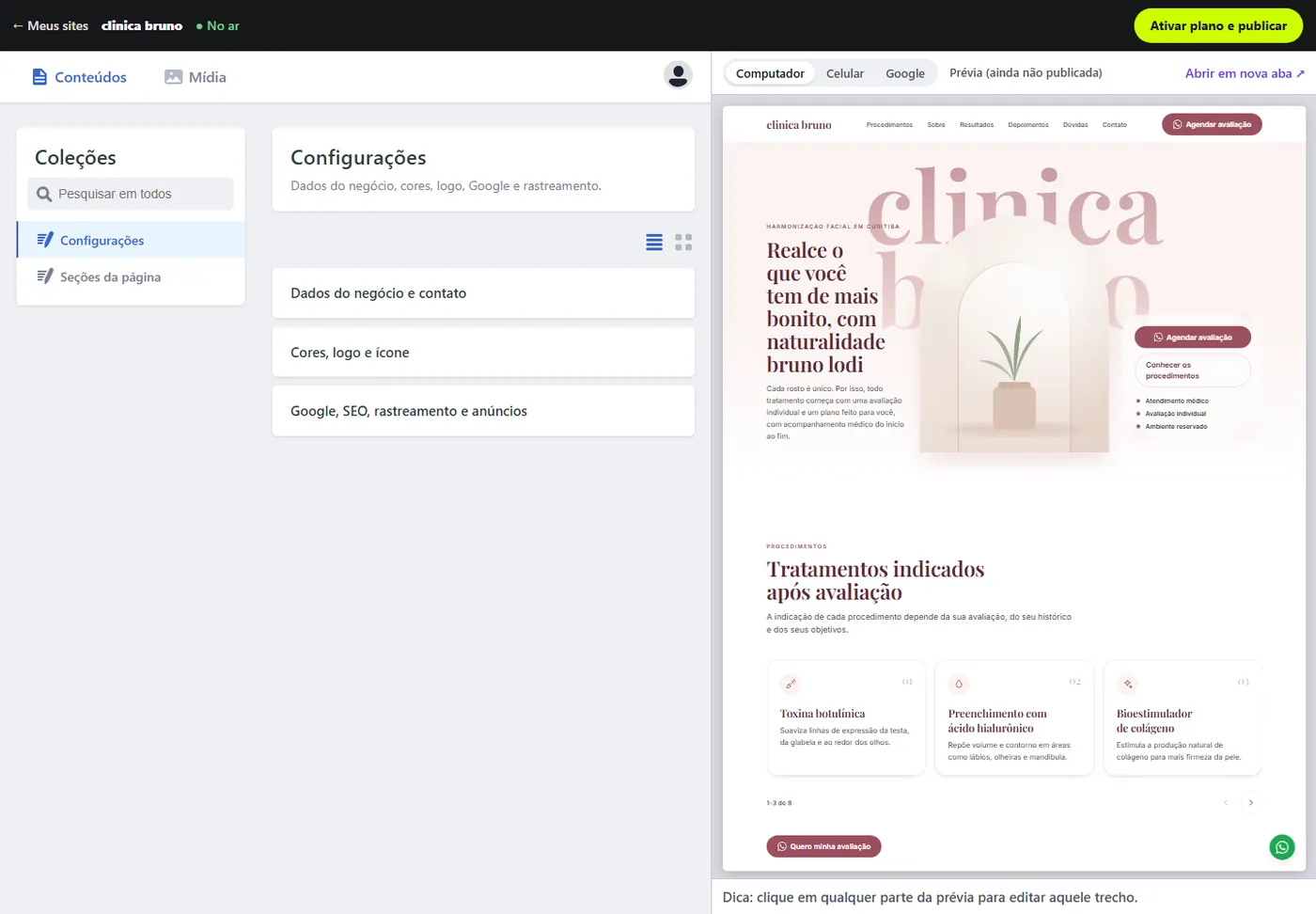Click the floating WhatsApp chat icon
The image size is (1316, 914).
1282,847
